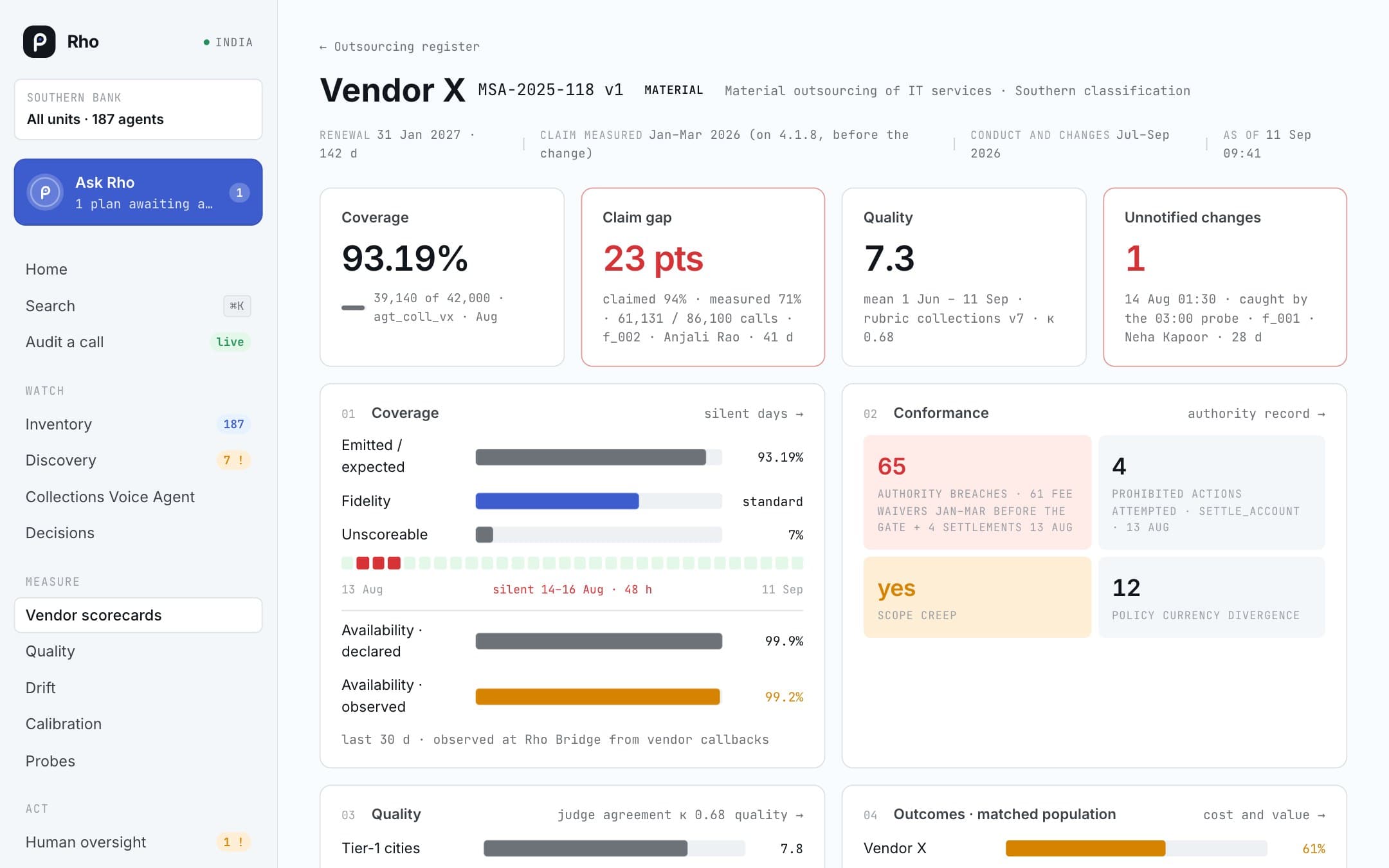1389x868 pixels.
Task: Click the last green day marker at 11 Sep
Action: click(797, 563)
